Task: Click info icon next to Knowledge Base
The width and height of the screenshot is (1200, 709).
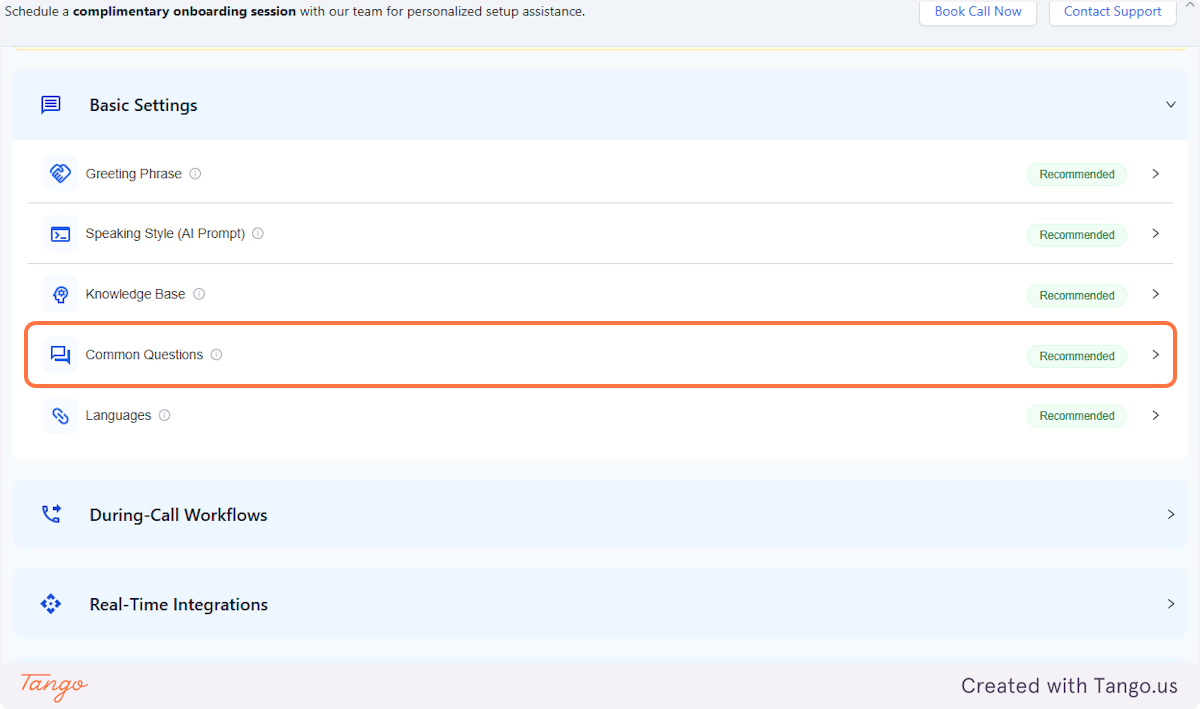Action: tap(199, 294)
